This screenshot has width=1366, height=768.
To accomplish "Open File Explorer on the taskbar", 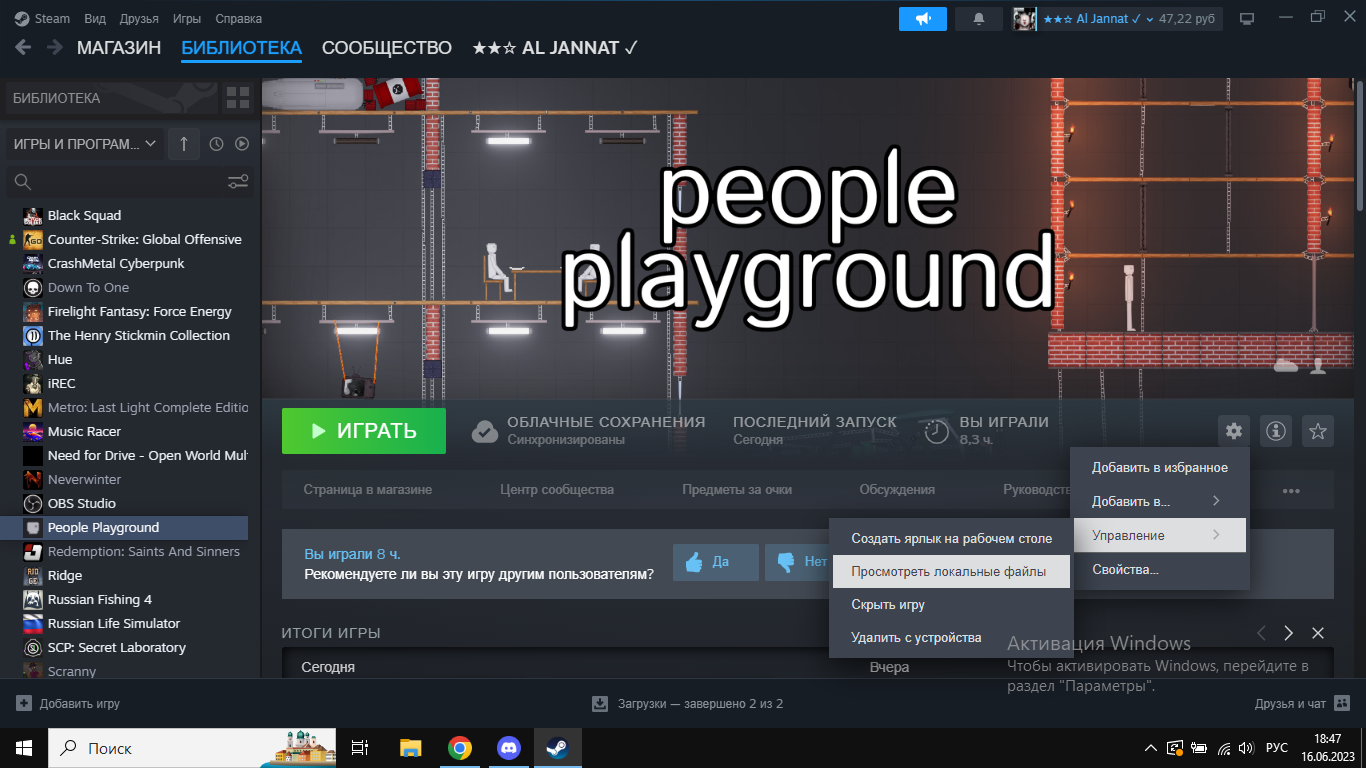I will point(410,748).
